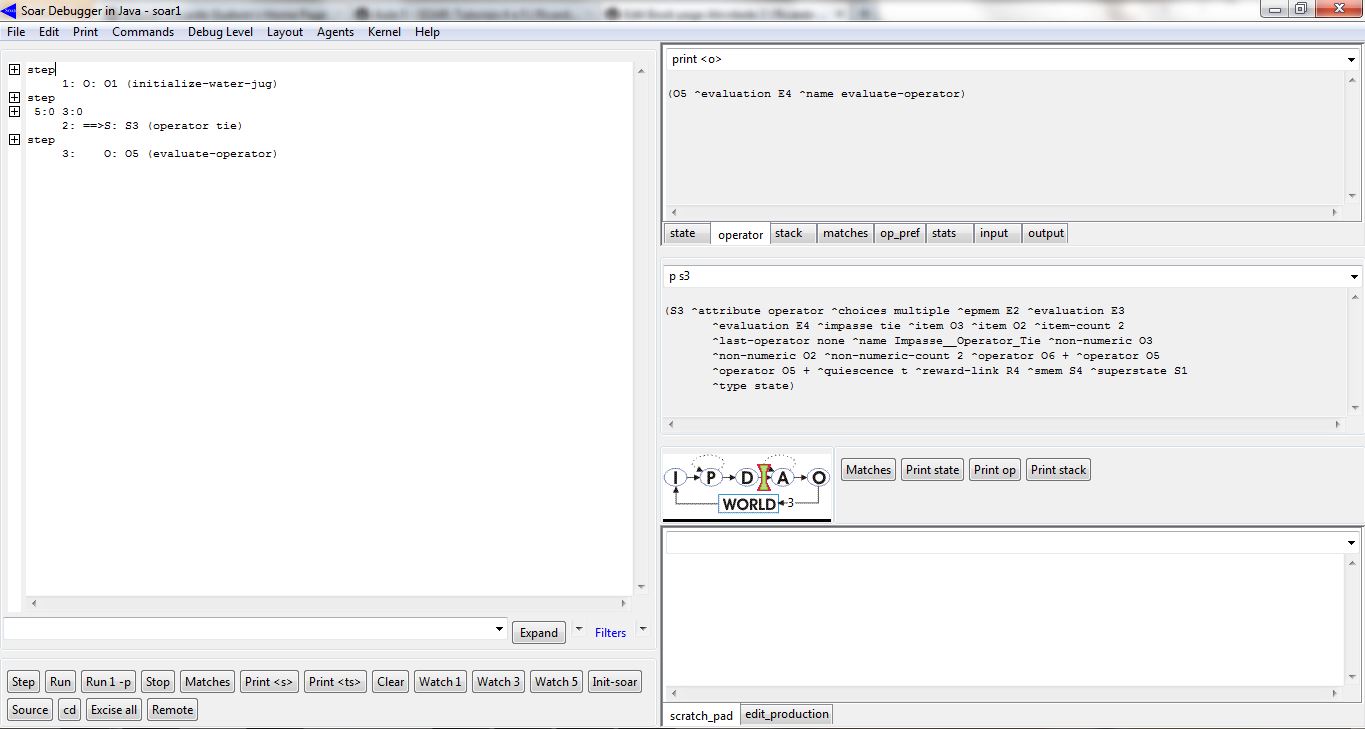Click the IPDAO world phase diagram
This screenshot has width=1365, height=729.
[x=746, y=487]
